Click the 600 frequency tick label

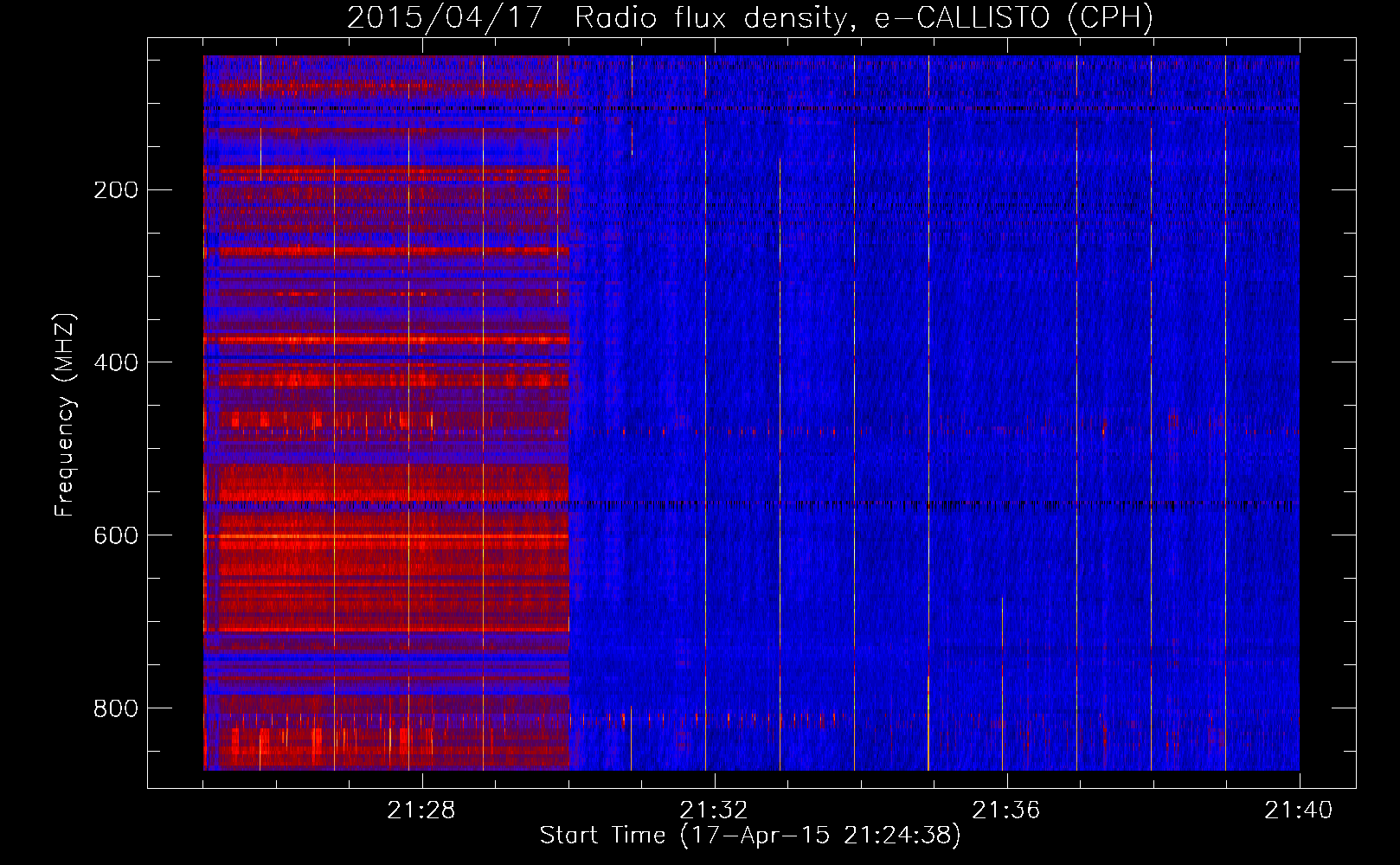116,535
